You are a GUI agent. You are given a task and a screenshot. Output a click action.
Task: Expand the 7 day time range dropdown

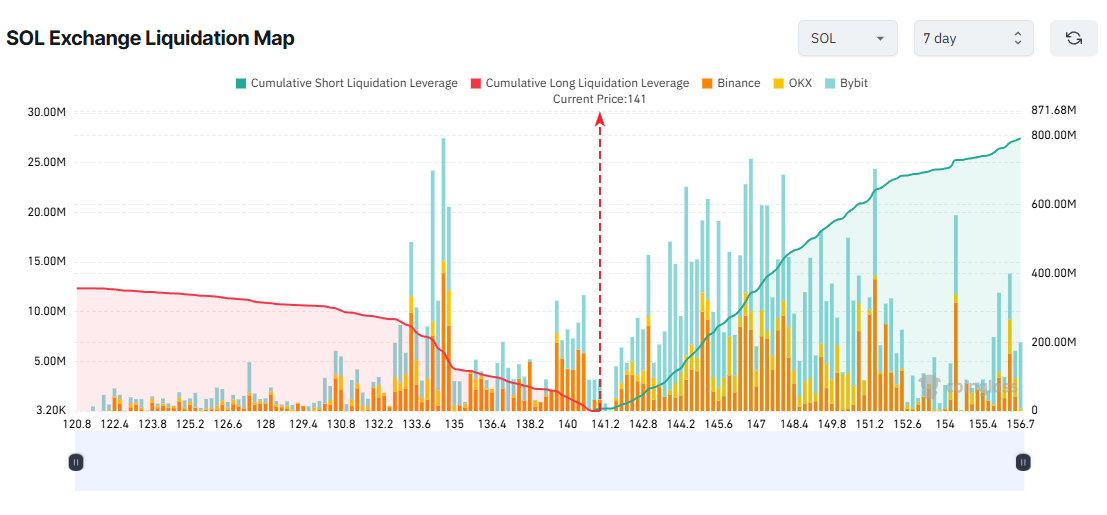tap(973, 38)
